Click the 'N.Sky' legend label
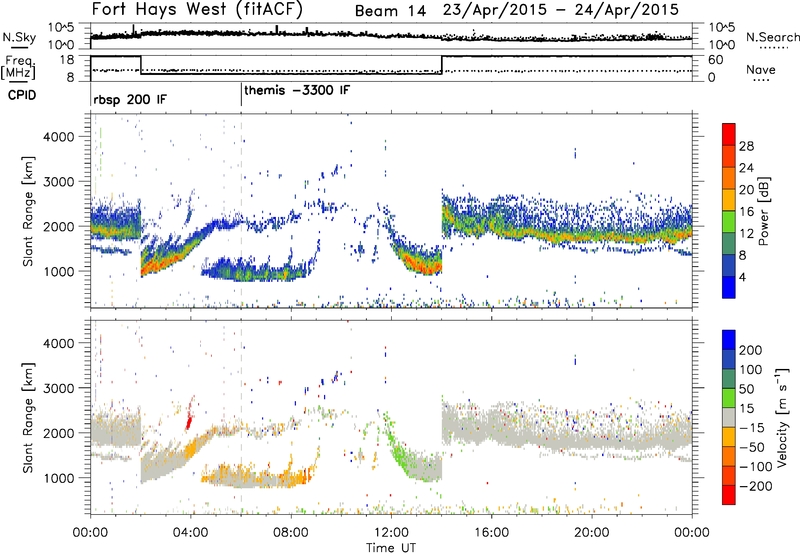Viewport: 800px width, 554px height. tap(19, 37)
